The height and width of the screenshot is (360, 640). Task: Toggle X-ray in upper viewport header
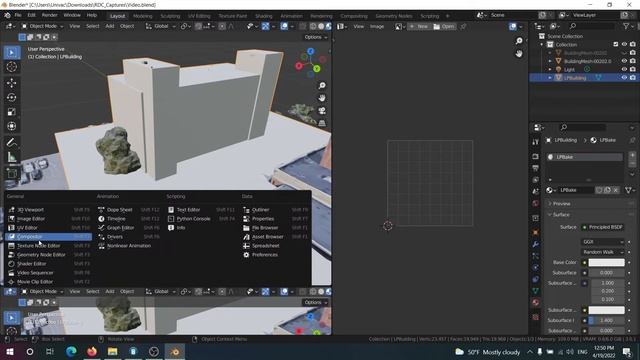coord(302,26)
